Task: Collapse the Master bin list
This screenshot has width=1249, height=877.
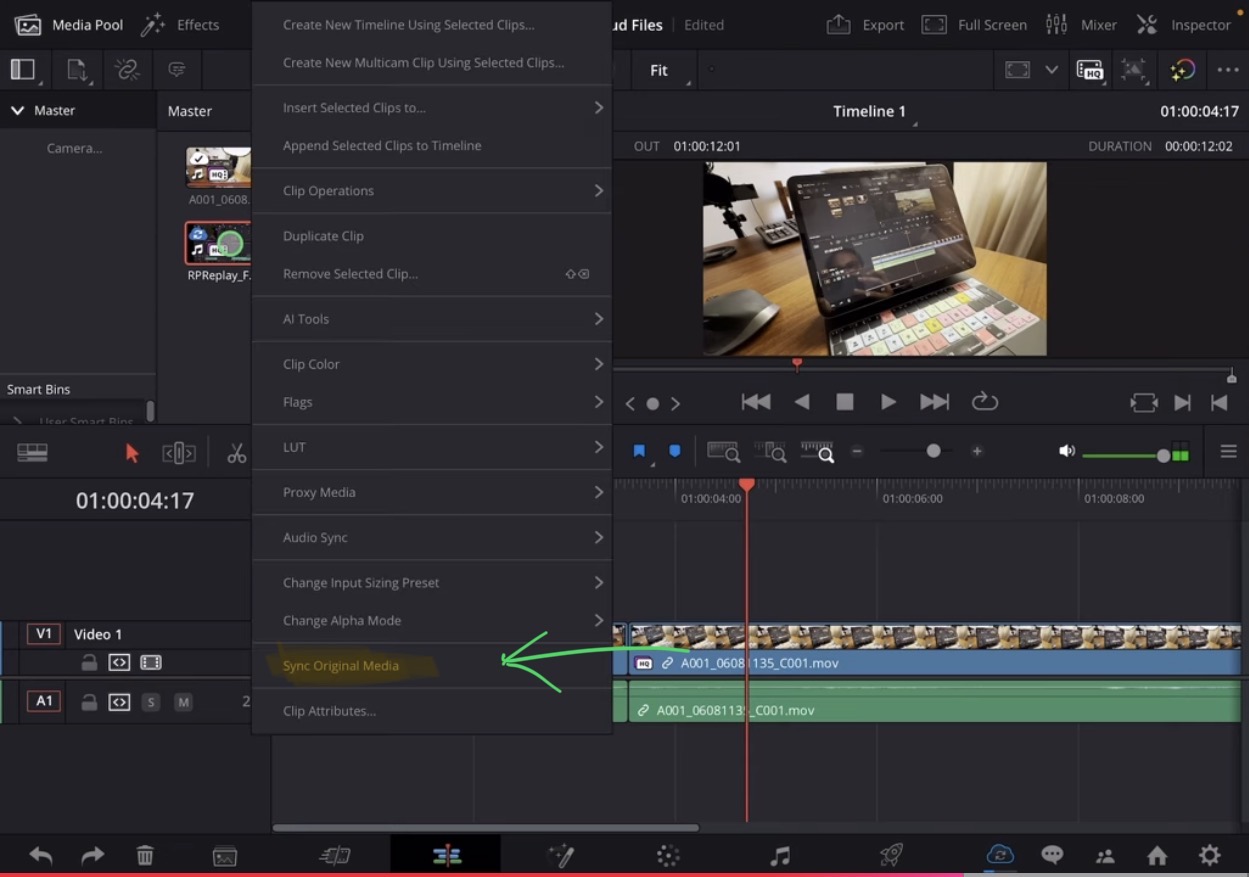Action: point(17,110)
